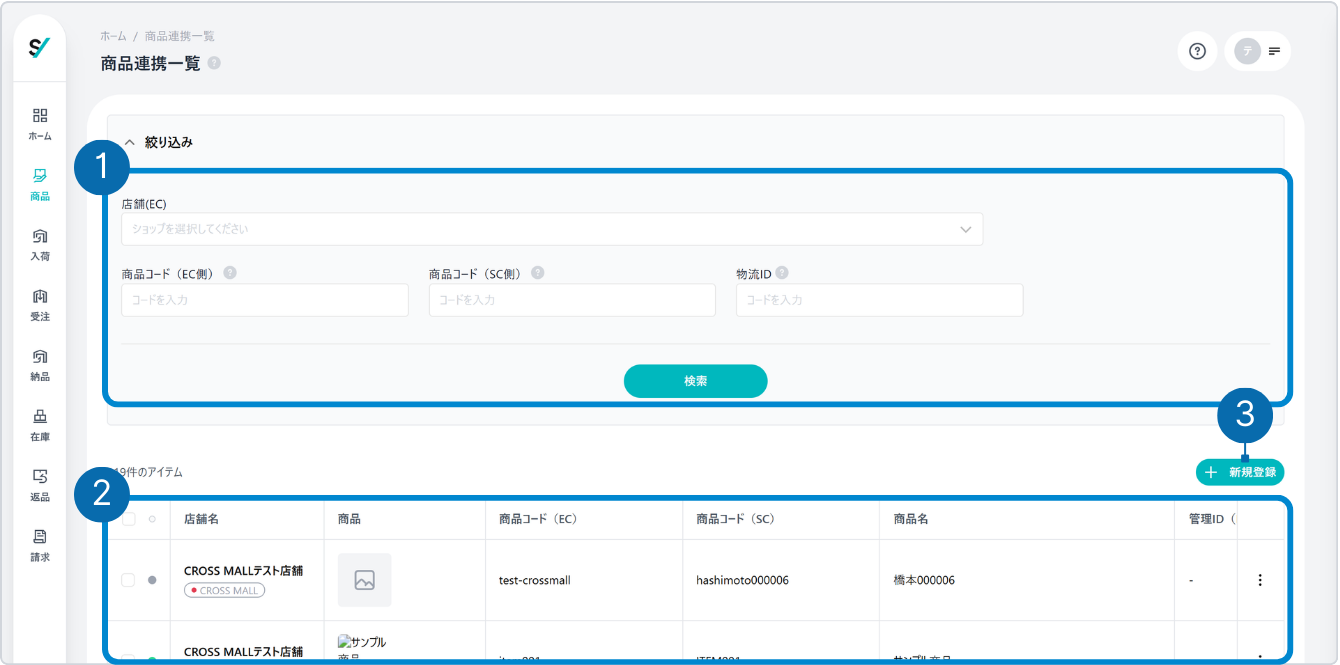Check the test-crossmall row checkbox
1340x665 pixels.
pos(128,580)
